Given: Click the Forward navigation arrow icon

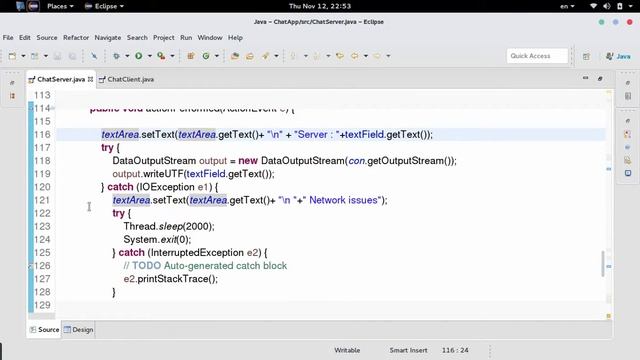Looking at the screenshot, I should [x=377, y=56].
